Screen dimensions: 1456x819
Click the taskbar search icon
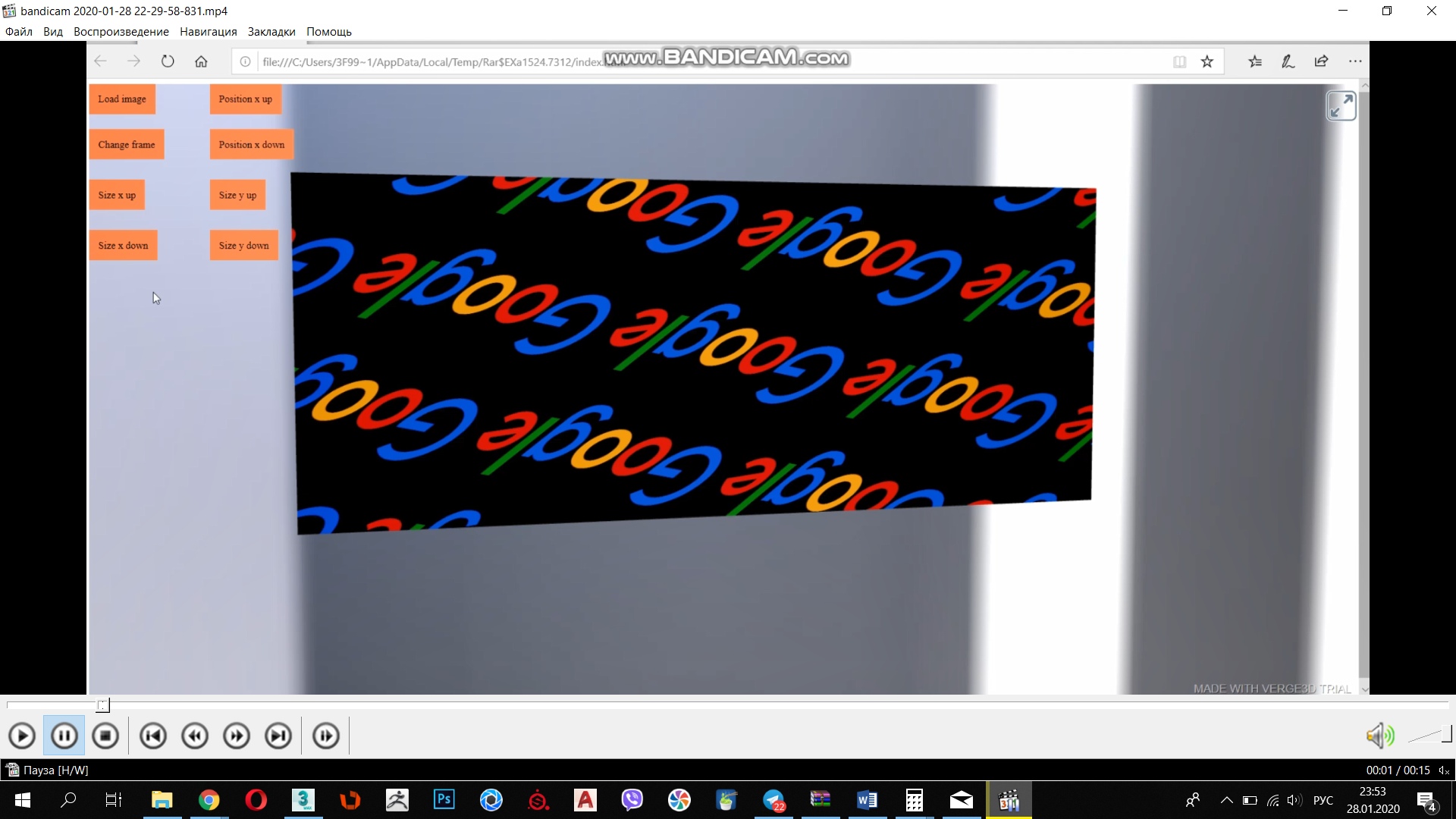click(x=68, y=800)
